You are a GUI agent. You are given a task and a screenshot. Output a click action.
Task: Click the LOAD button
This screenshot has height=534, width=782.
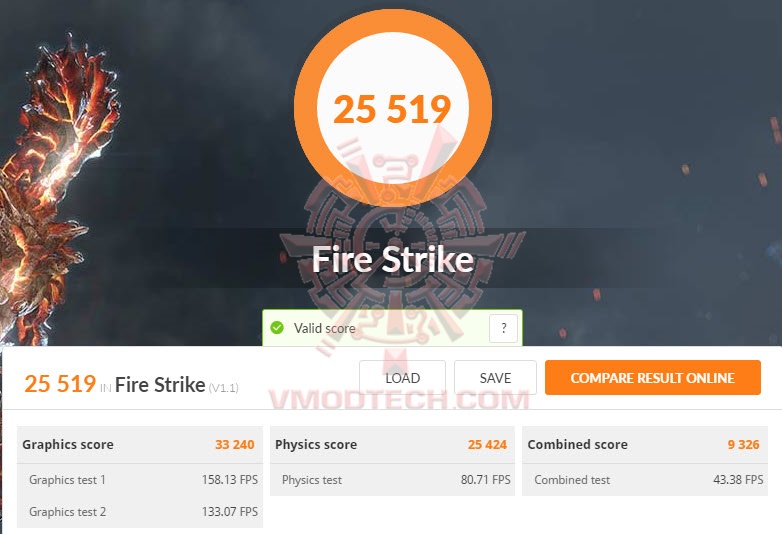click(402, 378)
